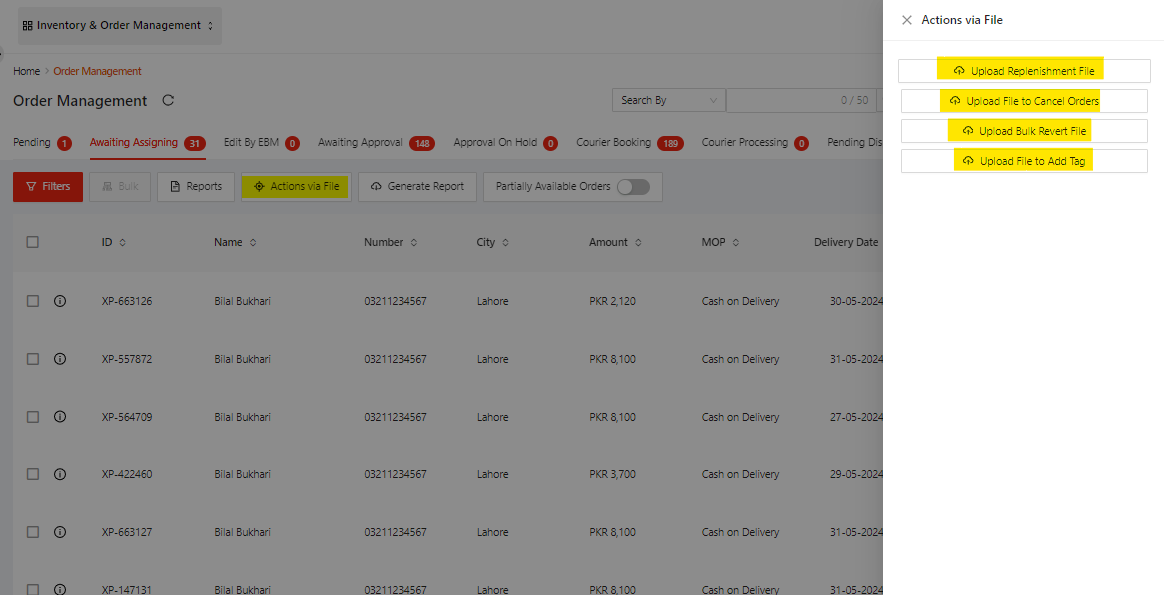
Task: Check the select-all checkbox in table header
Action: coord(33,242)
